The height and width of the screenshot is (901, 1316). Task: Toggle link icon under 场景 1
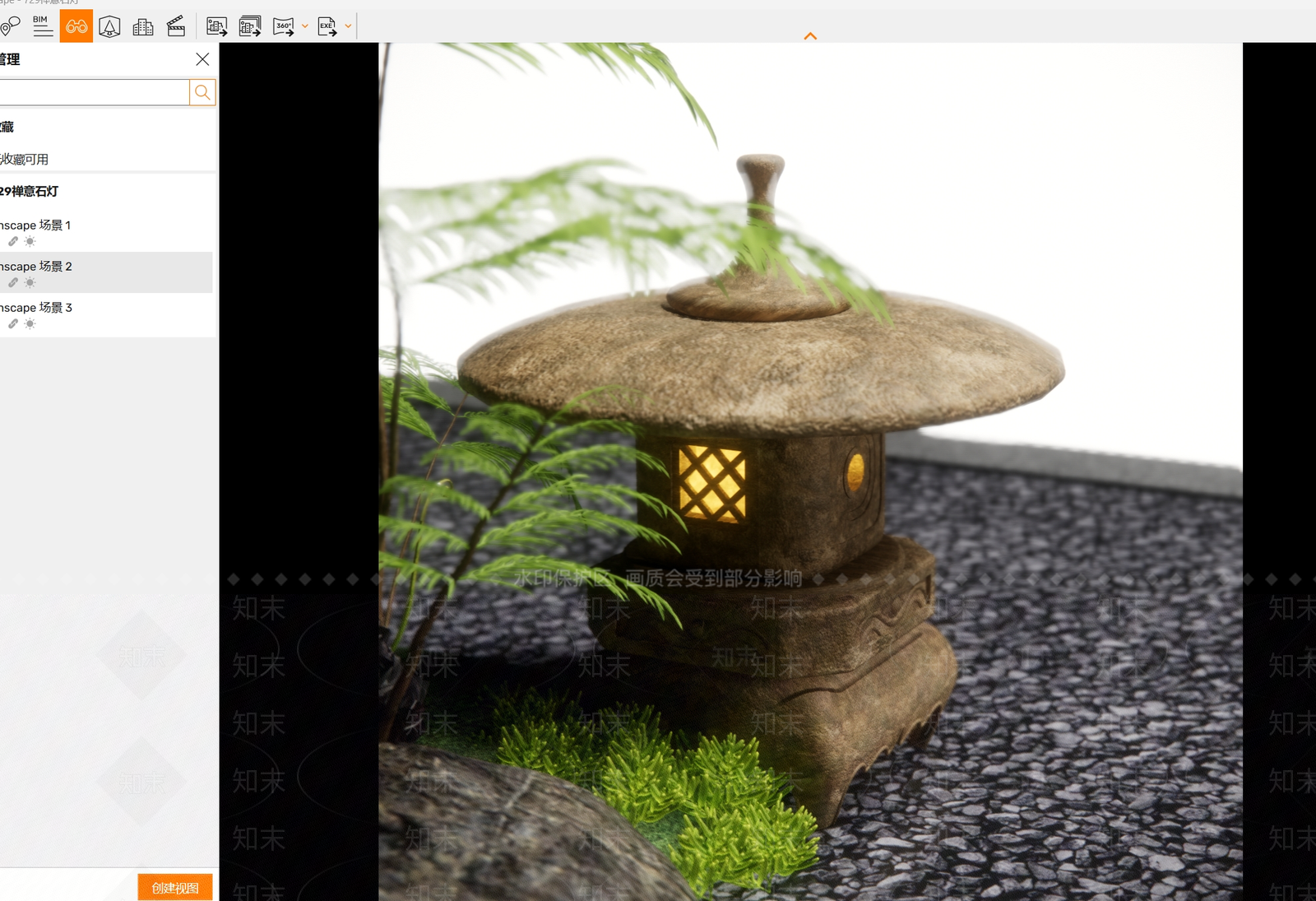click(x=13, y=242)
